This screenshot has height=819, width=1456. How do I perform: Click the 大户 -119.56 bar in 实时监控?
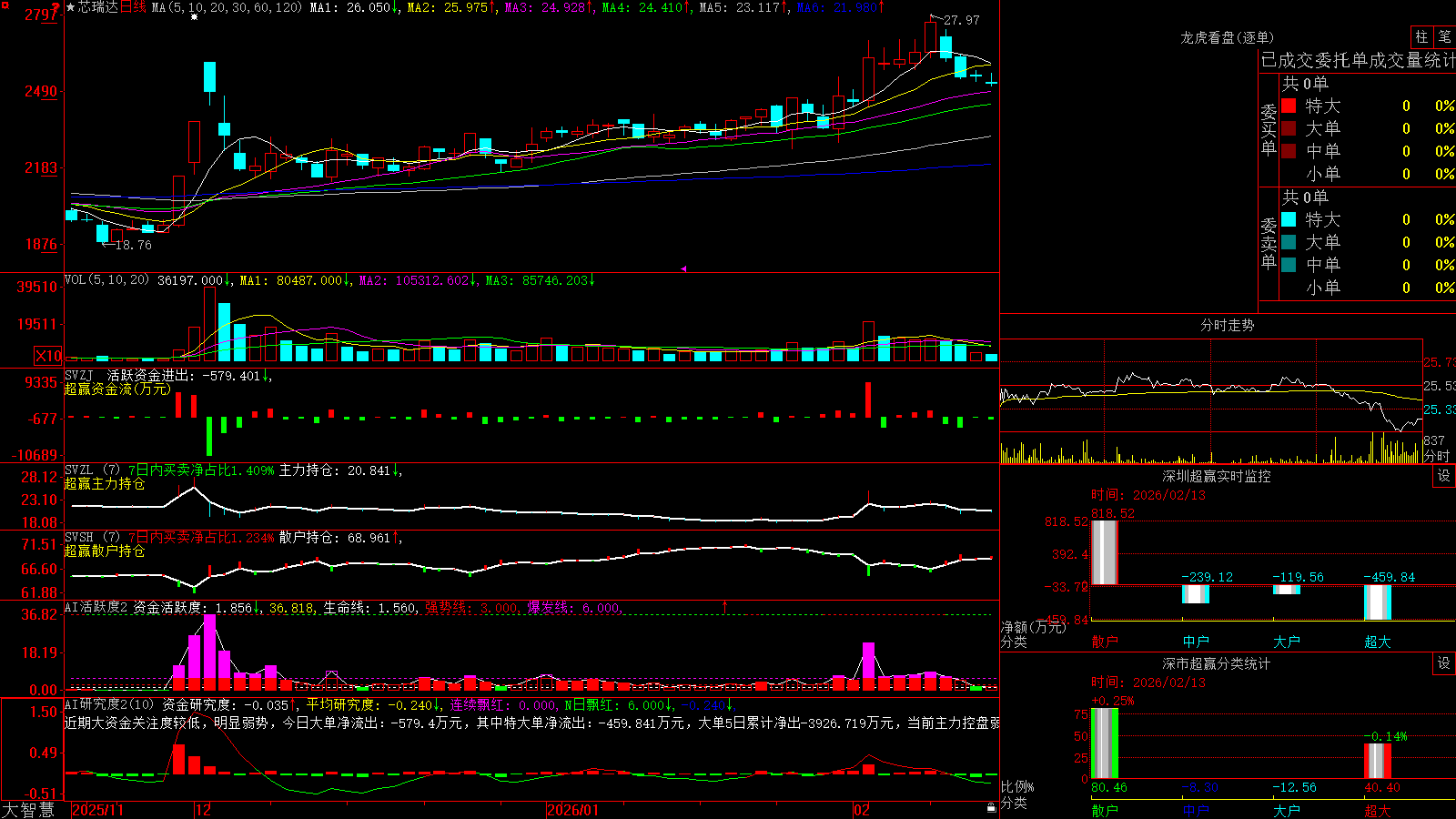point(1287,590)
